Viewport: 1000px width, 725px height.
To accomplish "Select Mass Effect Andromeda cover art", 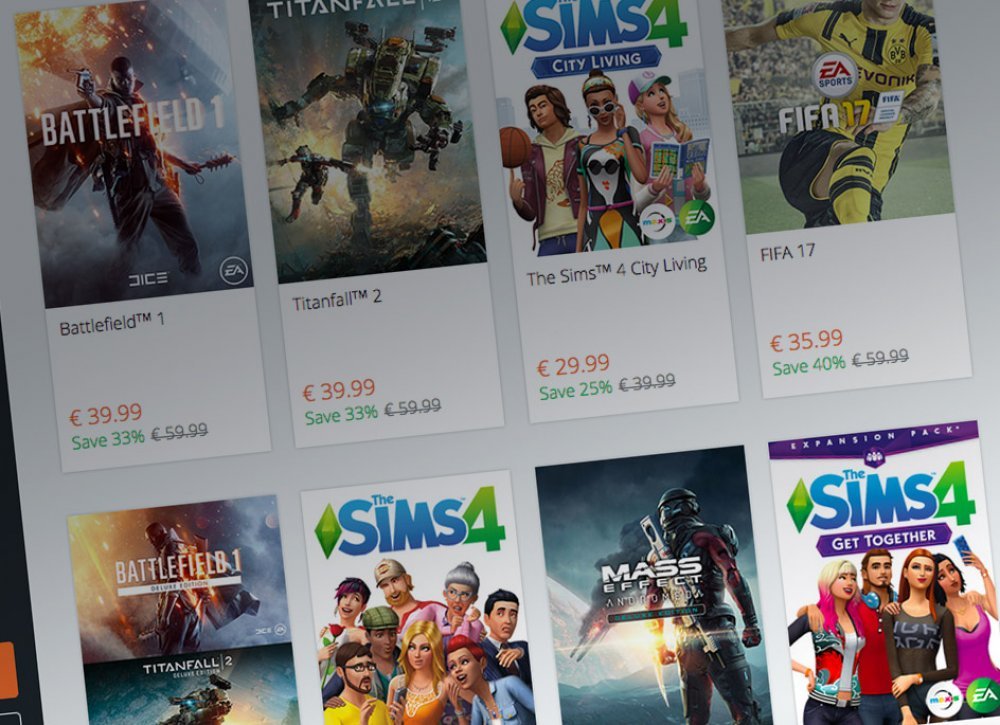I will (654, 585).
